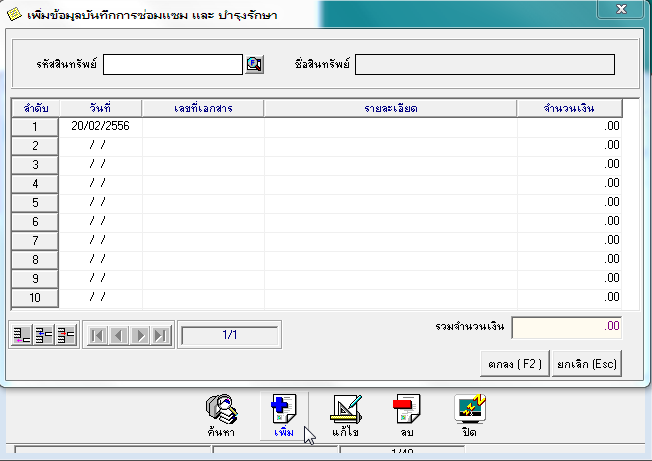Click the เลขที่เอกสาร column header
Screen dimensions: 652x461
(203, 107)
